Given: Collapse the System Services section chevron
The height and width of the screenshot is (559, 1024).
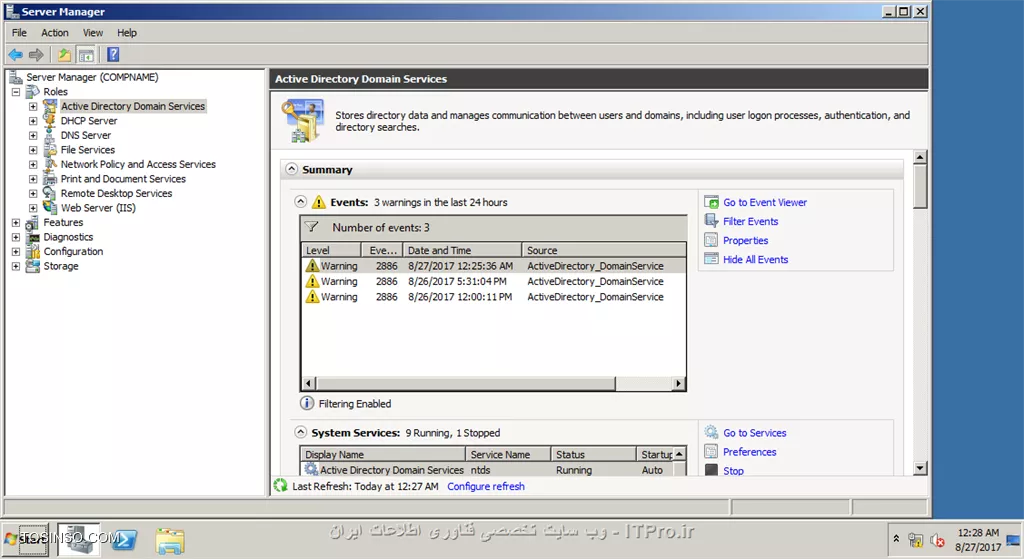Looking at the screenshot, I should point(300,432).
